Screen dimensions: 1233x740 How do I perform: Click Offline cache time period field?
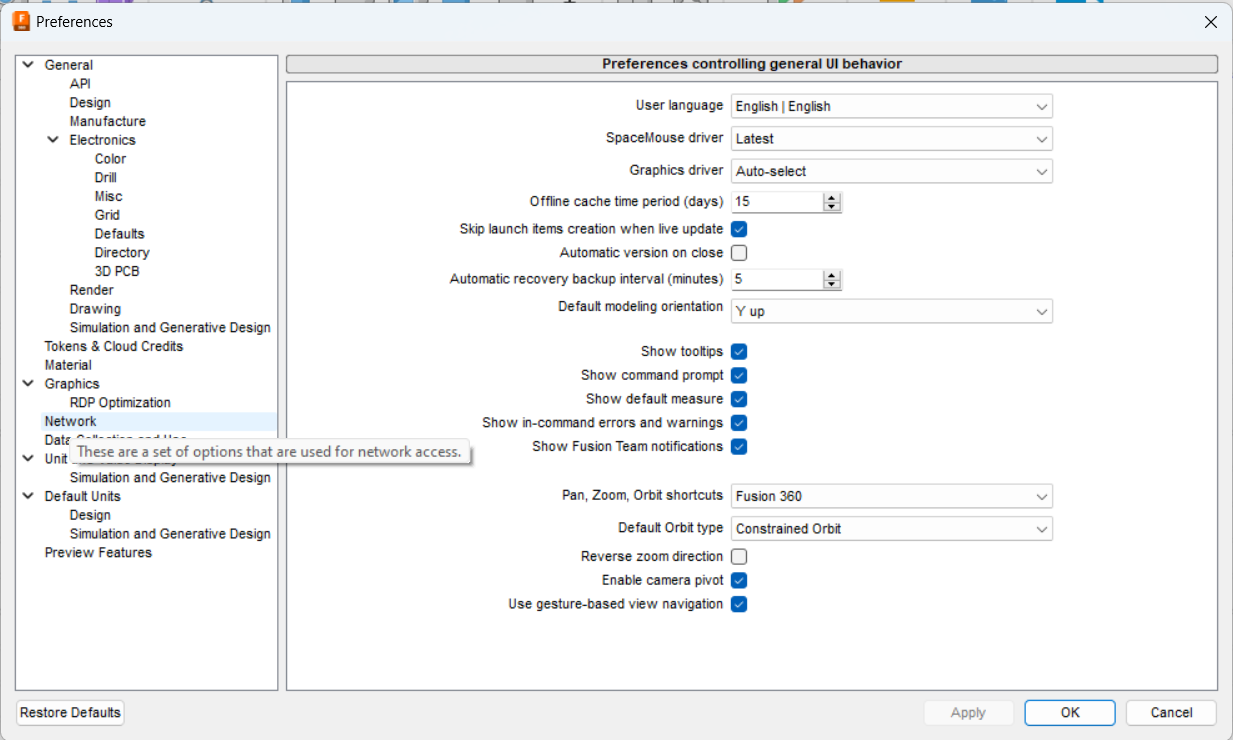pos(777,202)
